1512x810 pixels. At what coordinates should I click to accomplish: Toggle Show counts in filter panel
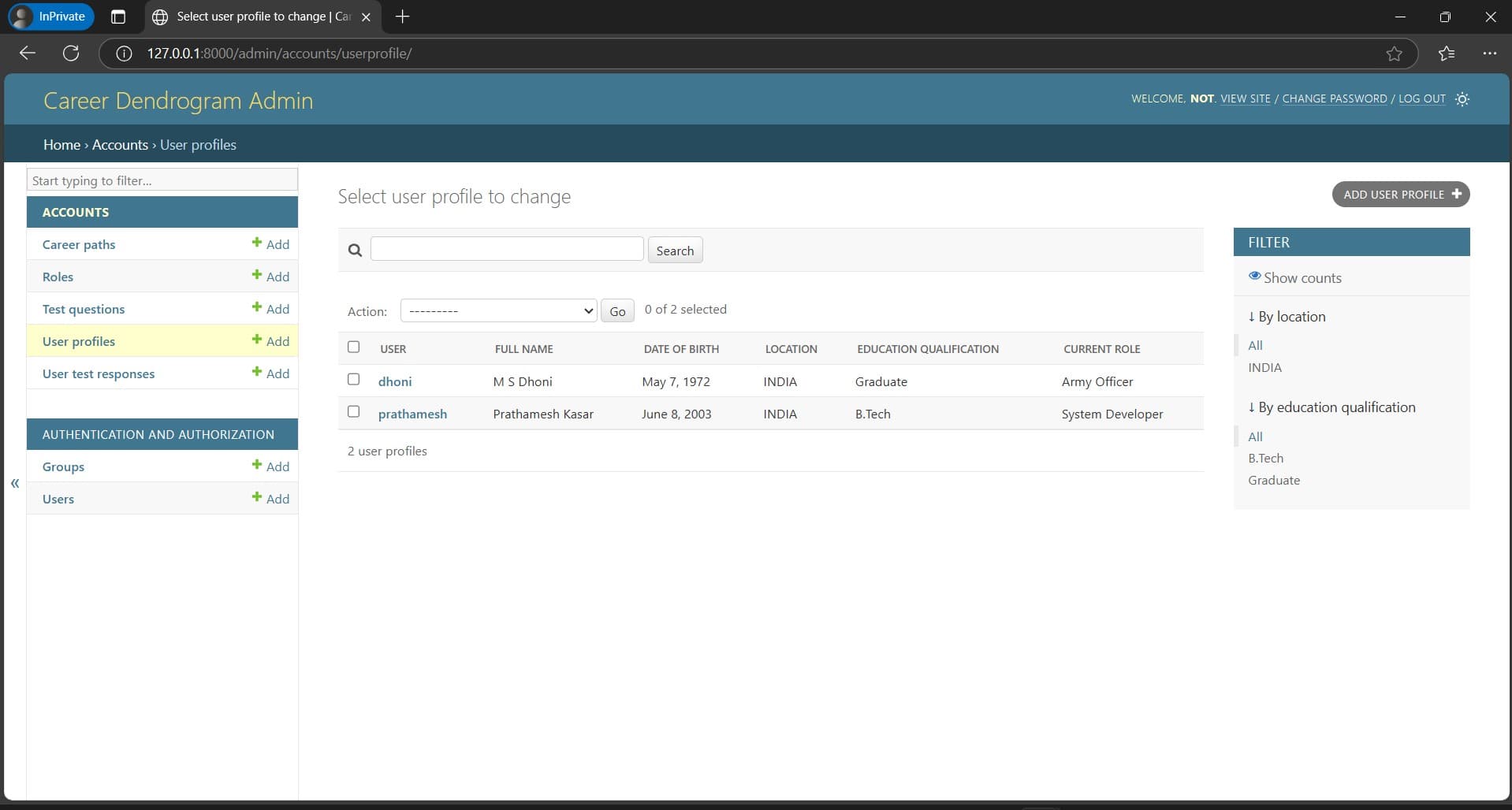(x=1294, y=277)
